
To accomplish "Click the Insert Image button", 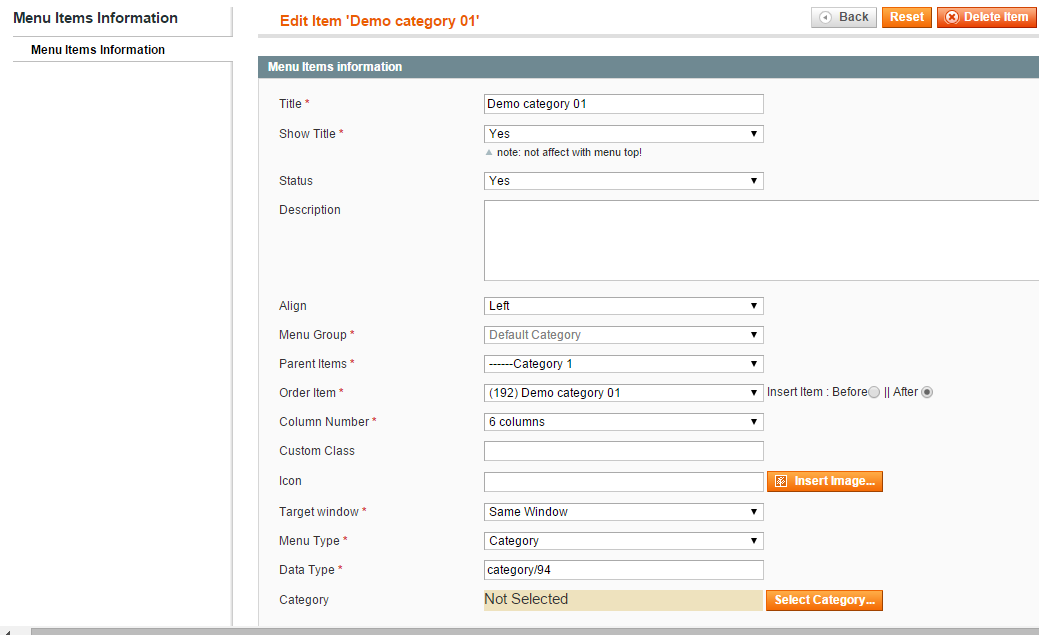I will tap(824, 481).
